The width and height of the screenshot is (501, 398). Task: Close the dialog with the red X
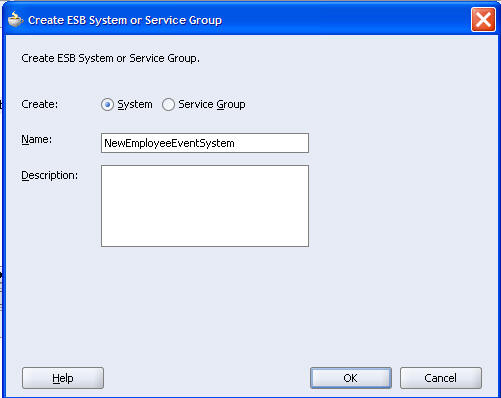[x=483, y=20]
